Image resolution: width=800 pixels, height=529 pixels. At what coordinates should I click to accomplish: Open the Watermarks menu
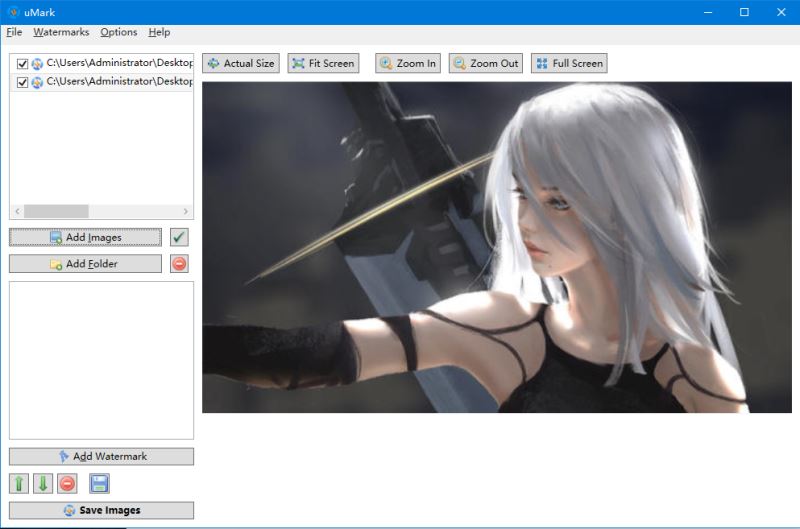click(61, 32)
